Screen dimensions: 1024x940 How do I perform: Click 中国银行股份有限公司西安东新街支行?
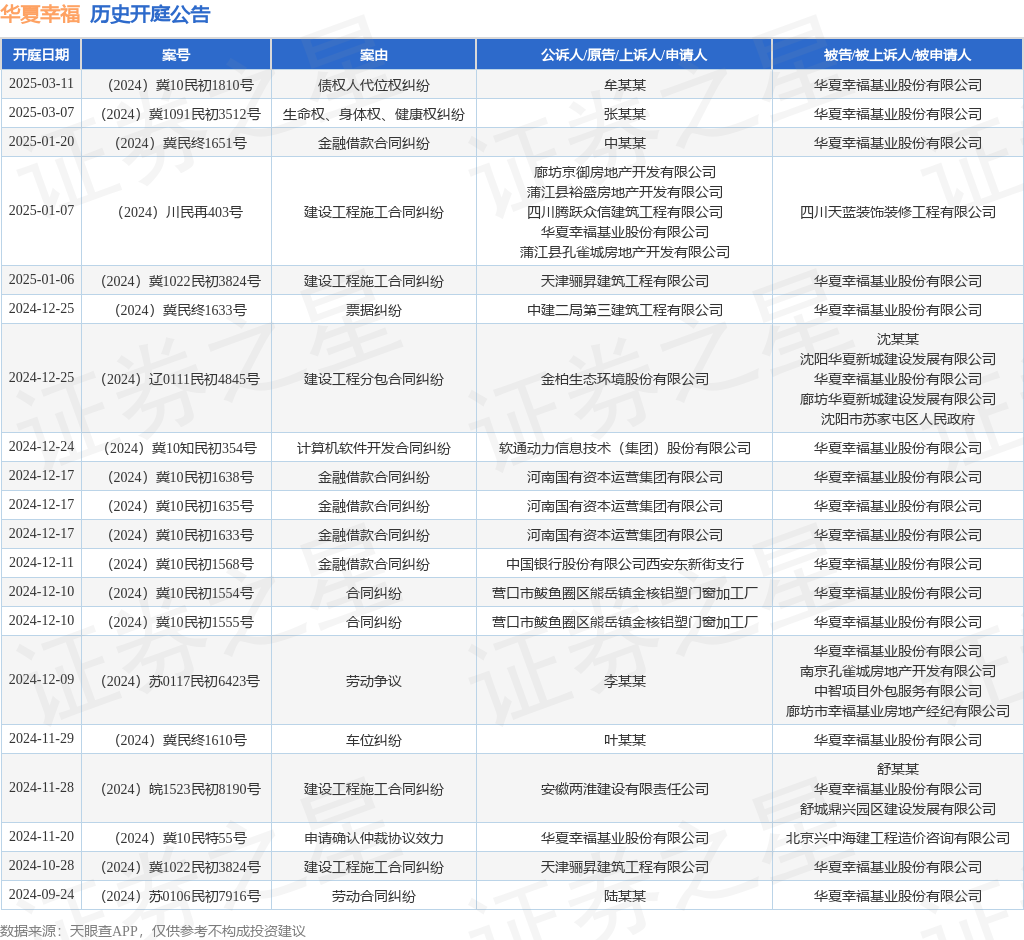(x=624, y=564)
